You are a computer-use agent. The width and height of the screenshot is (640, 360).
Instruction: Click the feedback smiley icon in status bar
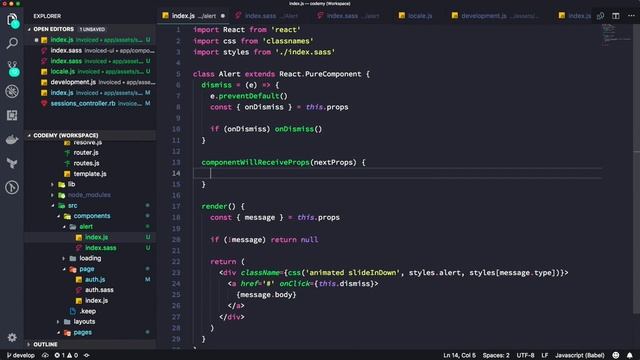(x=616, y=355)
